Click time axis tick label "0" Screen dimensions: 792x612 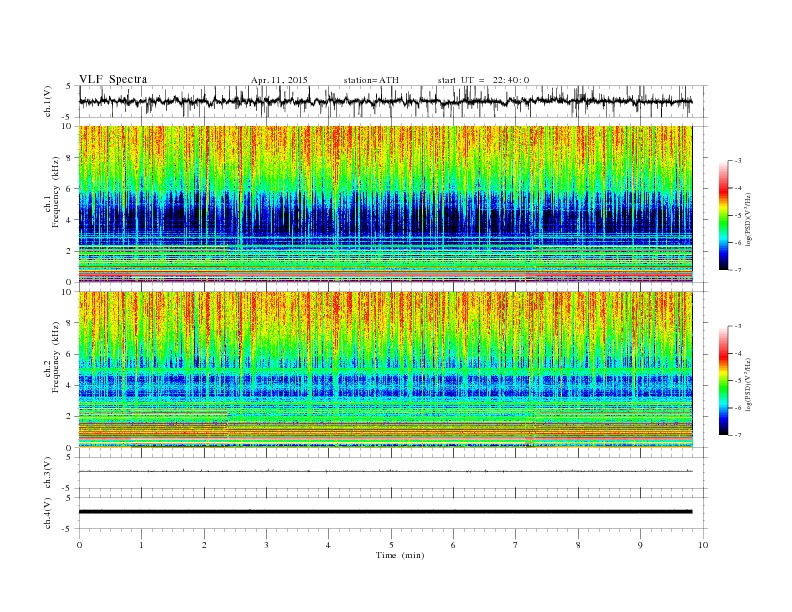tap(79, 545)
